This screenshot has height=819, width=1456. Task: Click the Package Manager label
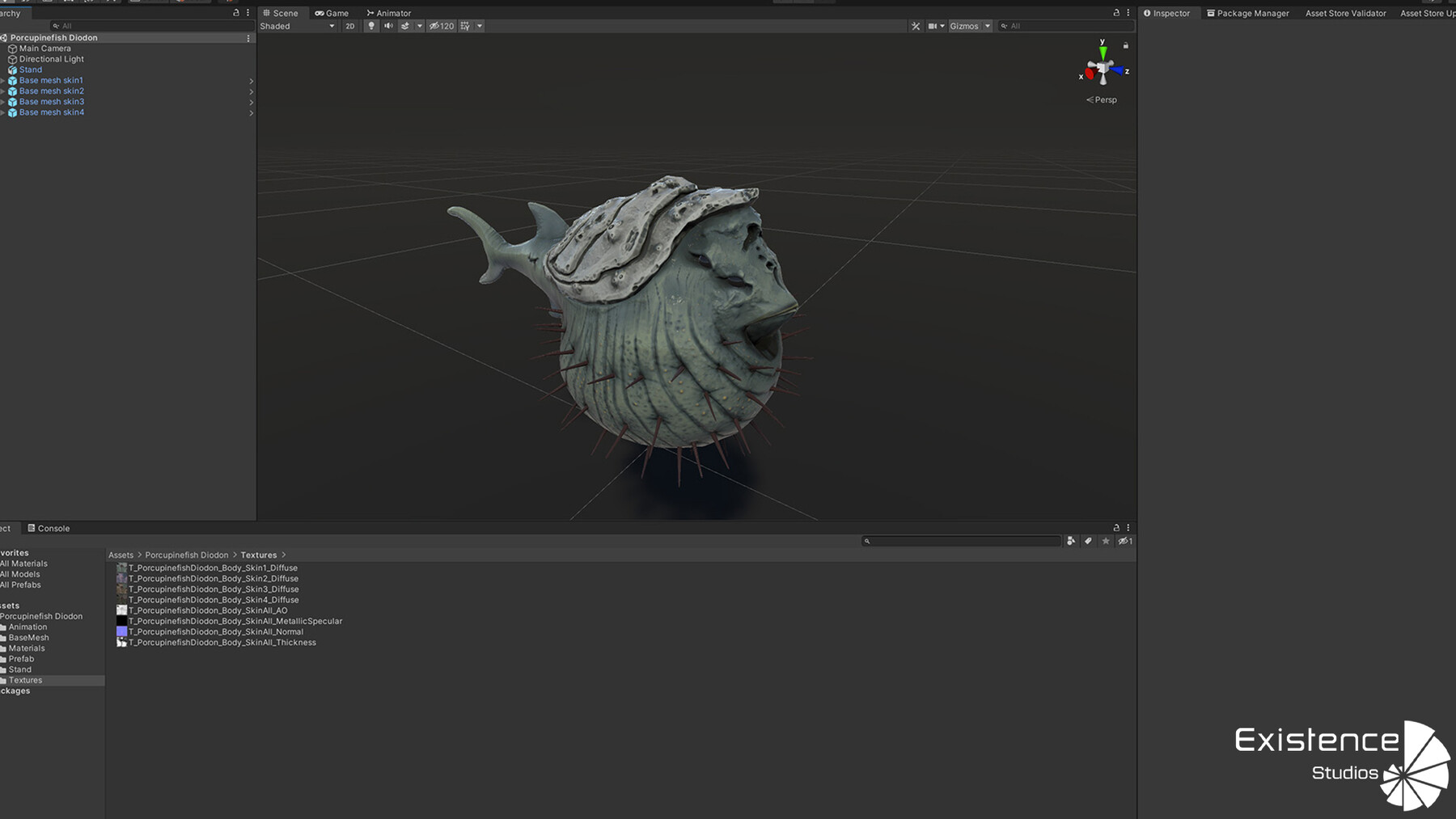[x=1252, y=13]
